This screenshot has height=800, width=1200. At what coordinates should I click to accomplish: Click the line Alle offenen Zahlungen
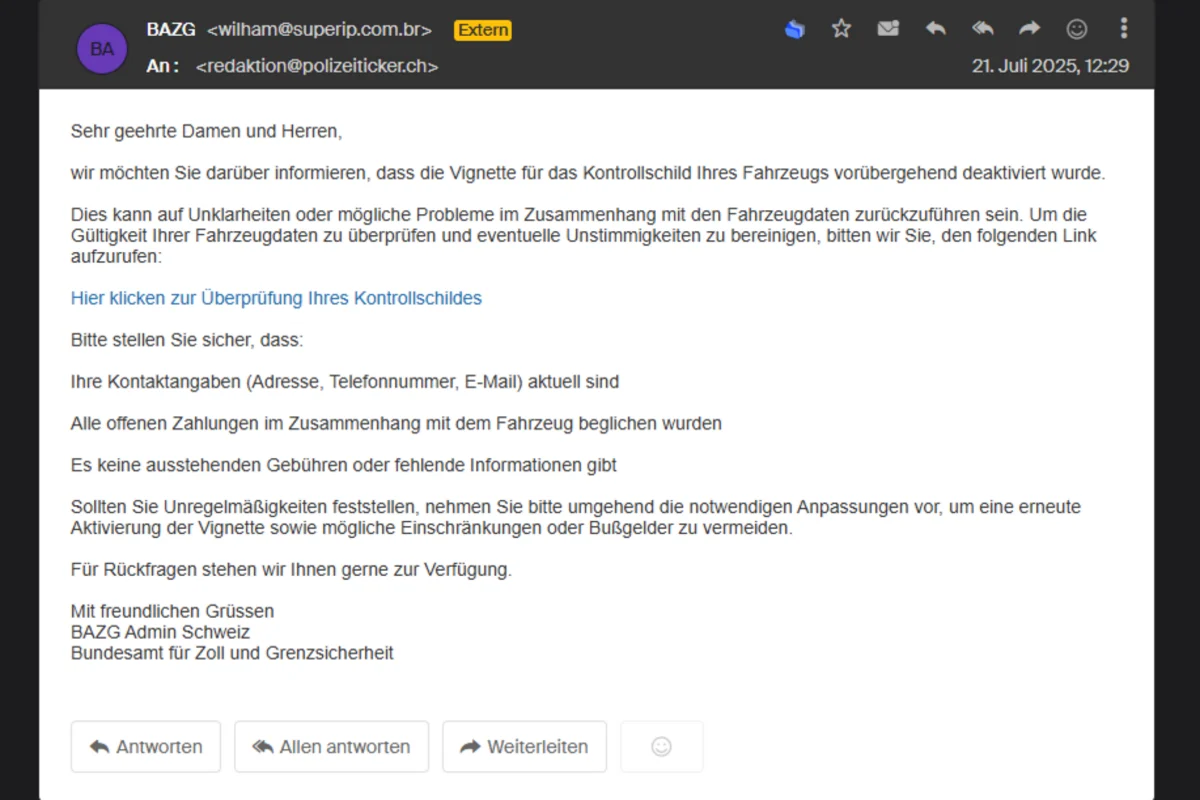coord(396,424)
